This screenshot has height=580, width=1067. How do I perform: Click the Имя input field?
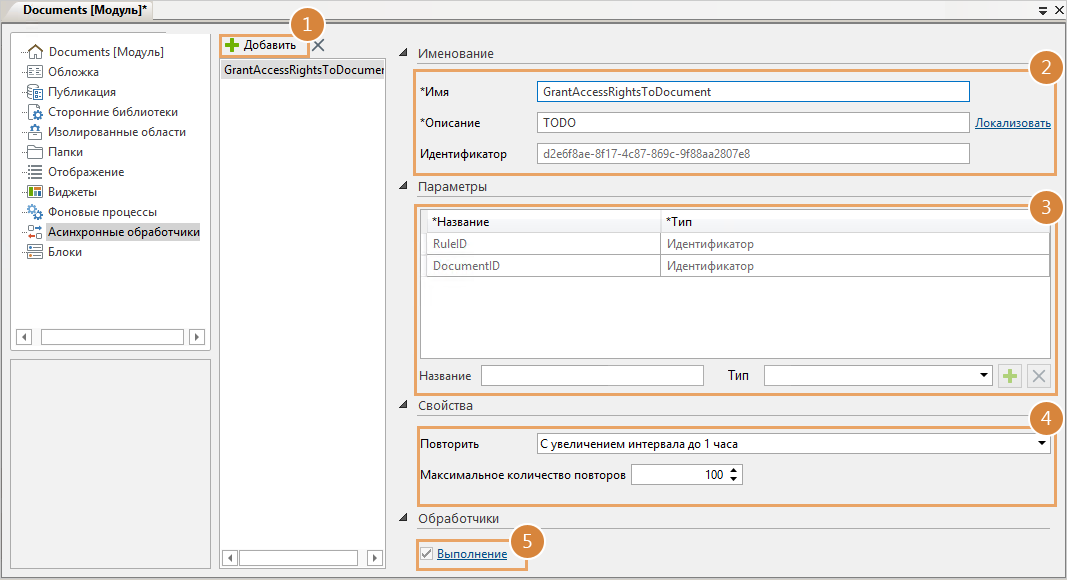pyautogui.click(x=753, y=92)
